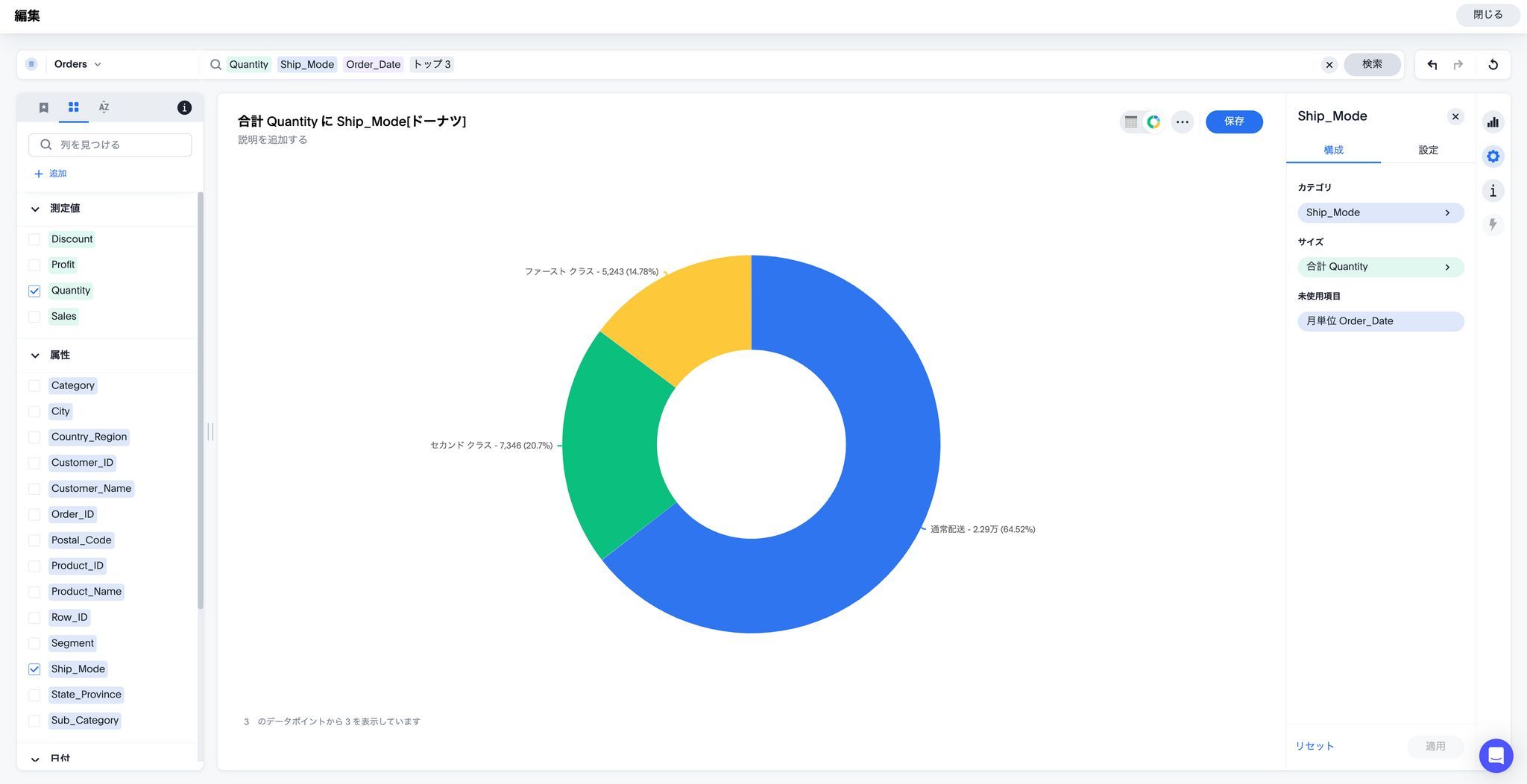1527x784 pixels.
Task: Collapse the 測定値 section
Action: tap(35, 209)
